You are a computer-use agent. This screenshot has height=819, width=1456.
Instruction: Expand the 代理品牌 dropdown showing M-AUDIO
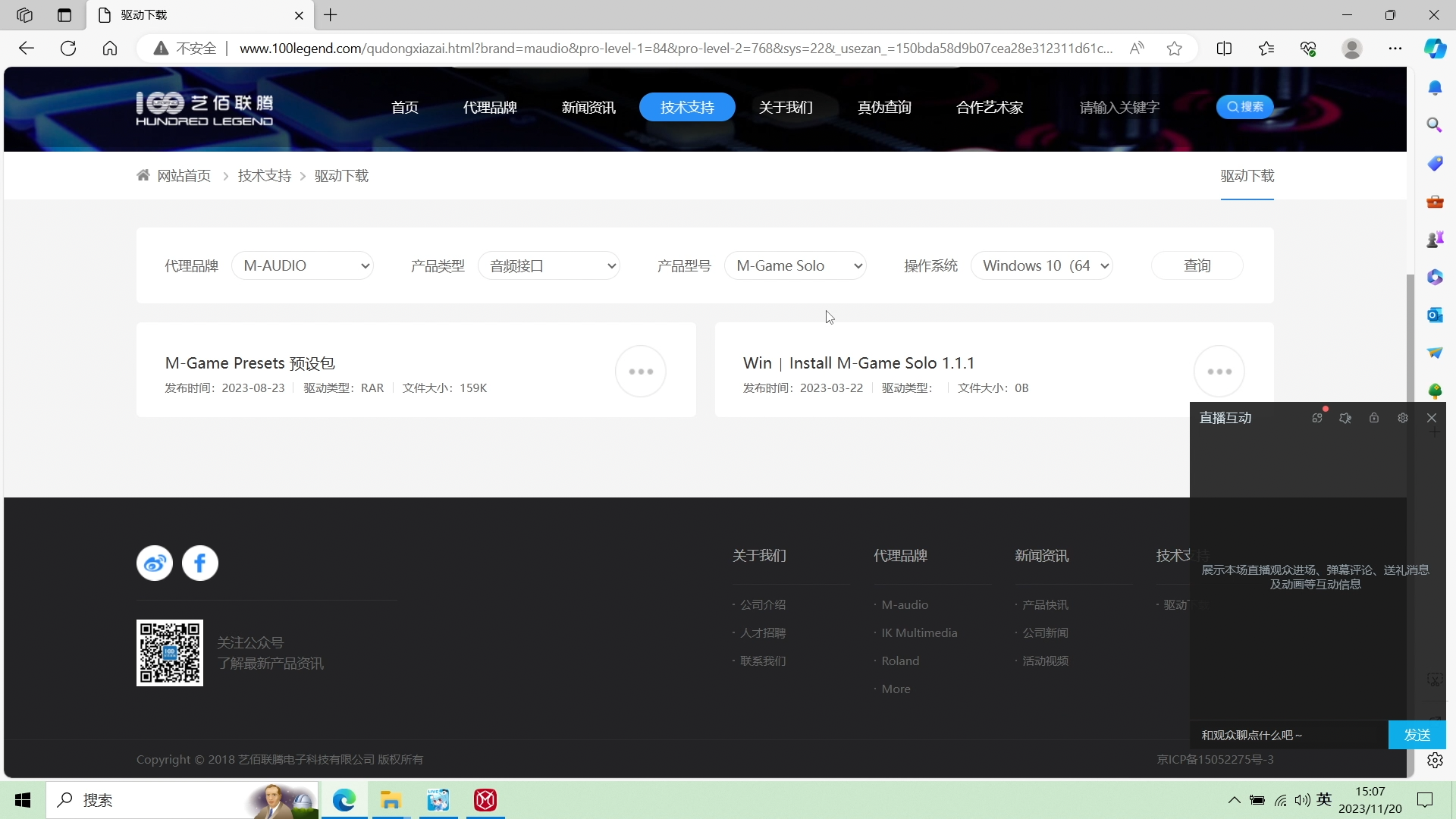(x=303, y=266)
